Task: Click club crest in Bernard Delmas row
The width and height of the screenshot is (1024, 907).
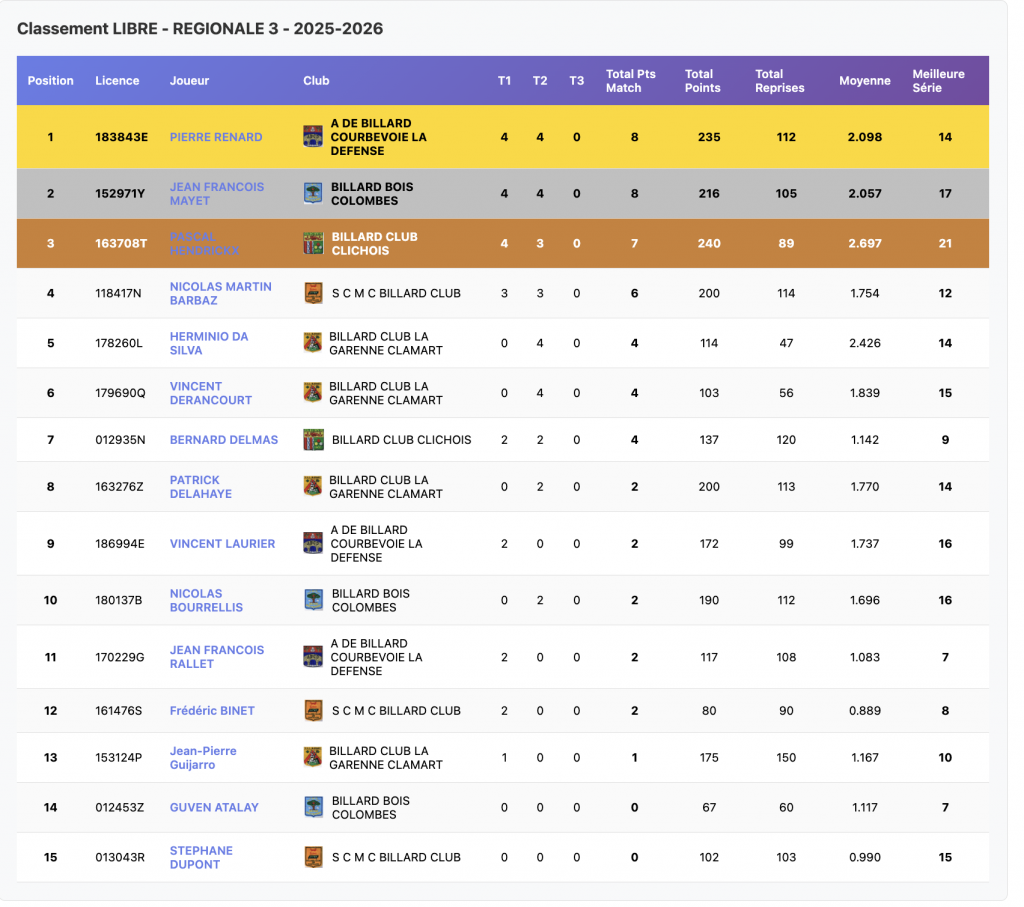Action: pyautogui.click(x=314, y=439)
